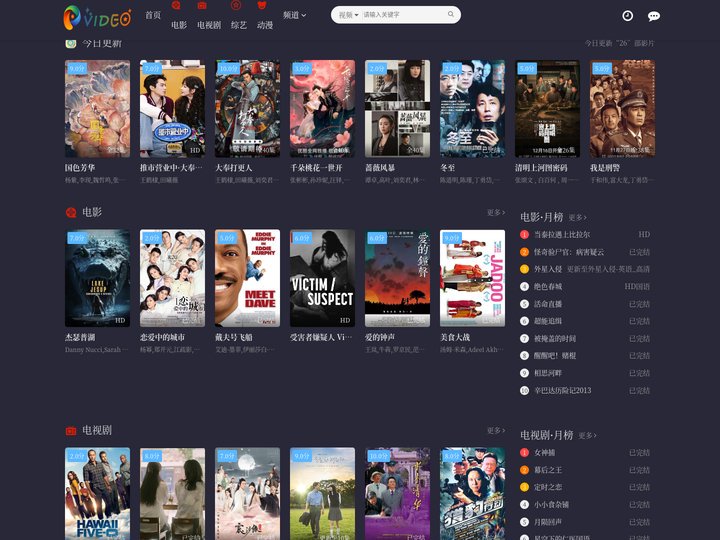Open 国色芳华 title link
The height and width of the screenshot is (540, 720).
click(x=80, y=168)
